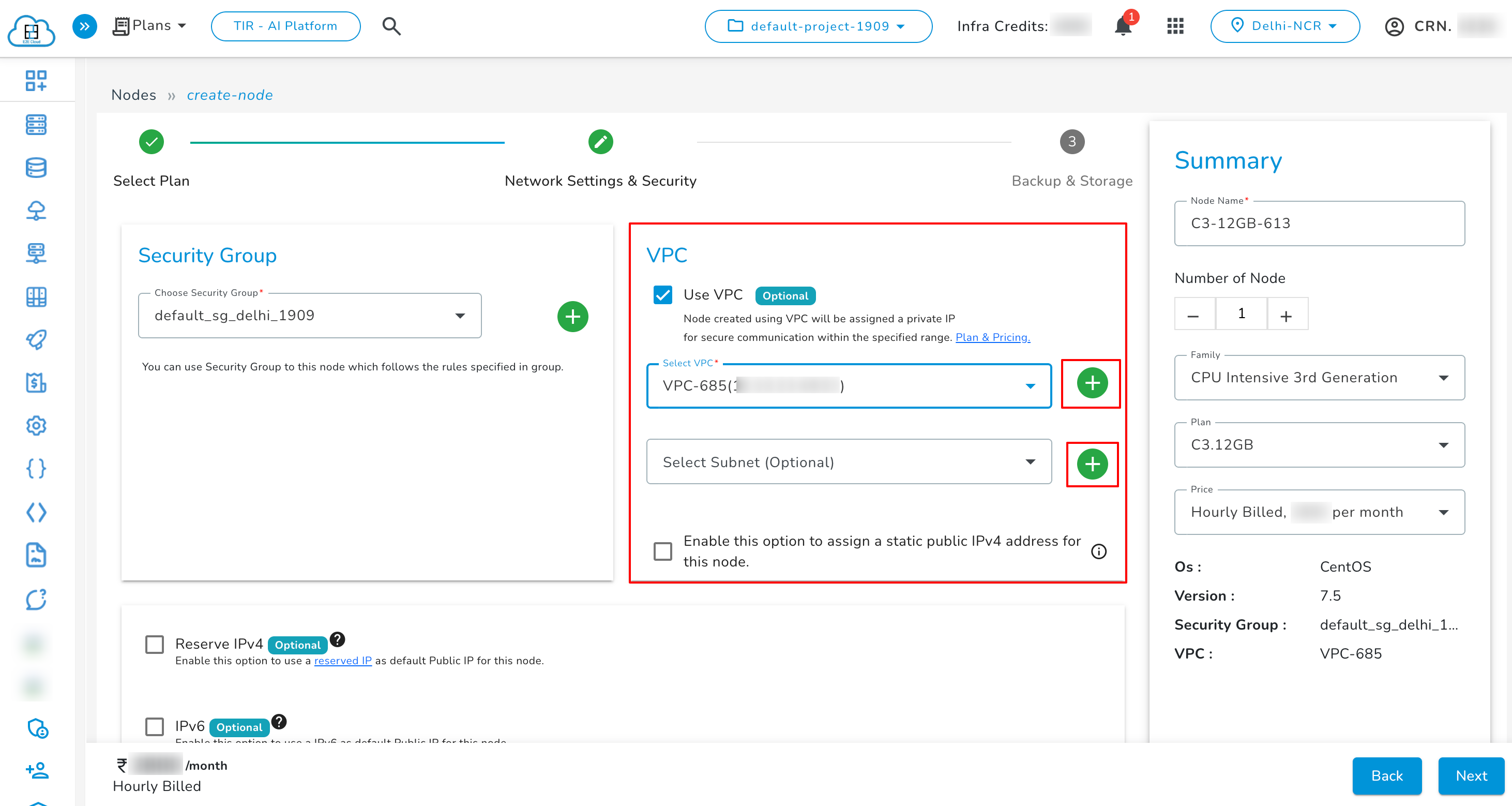The width and height of the screenshot is (1512, 806).
Task: Select the database service icon in sidebar
Action: coord(36,168)
